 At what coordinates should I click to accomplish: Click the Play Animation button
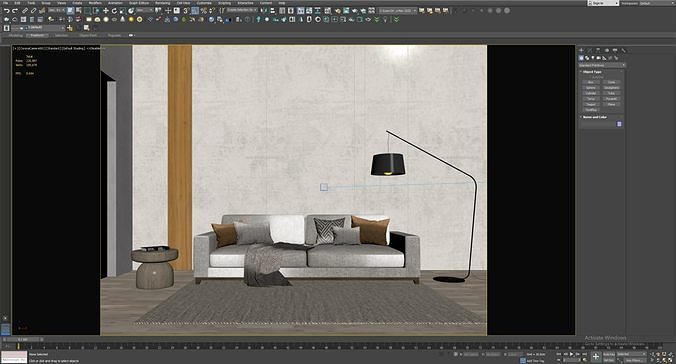coord(572,354)
